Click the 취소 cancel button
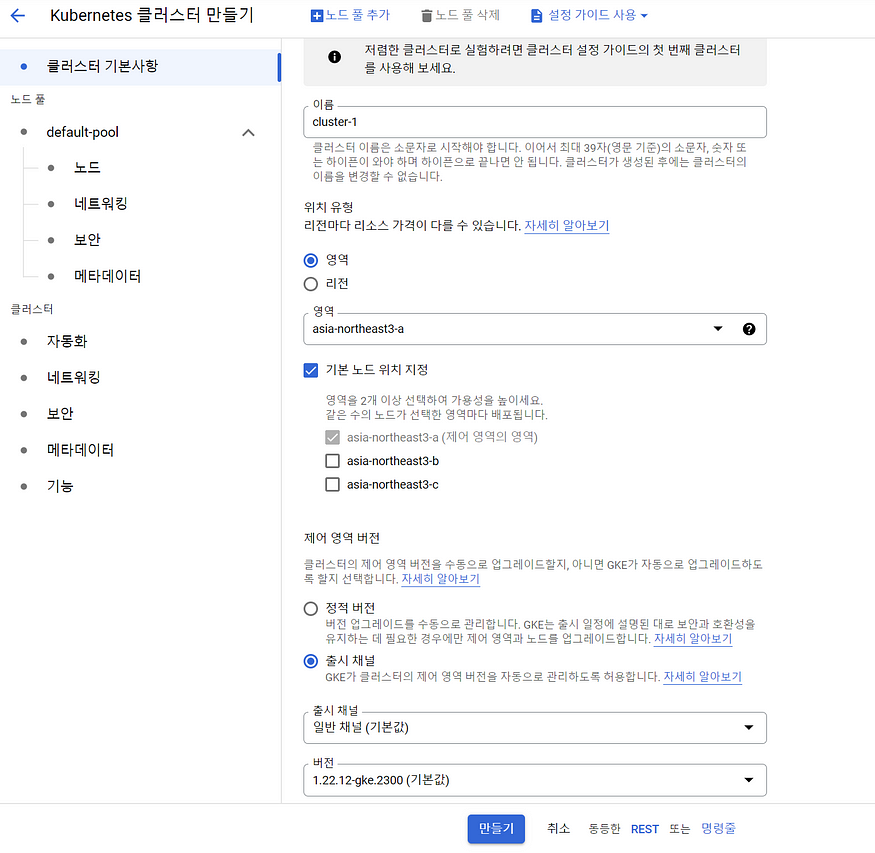This screenshot has height=853, width=875. tap(558, 829)
